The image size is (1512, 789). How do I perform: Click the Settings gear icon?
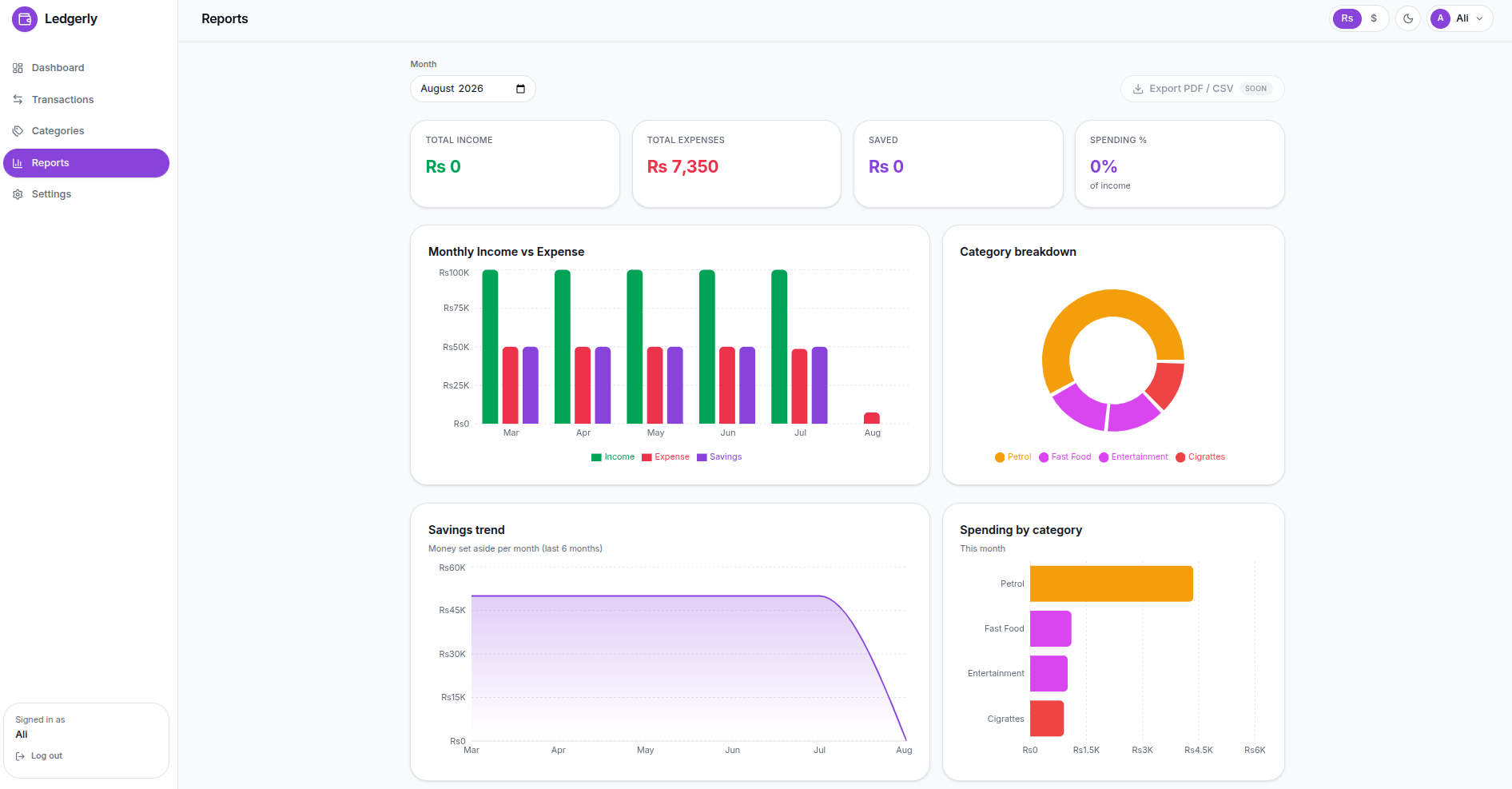pos(18,194)
